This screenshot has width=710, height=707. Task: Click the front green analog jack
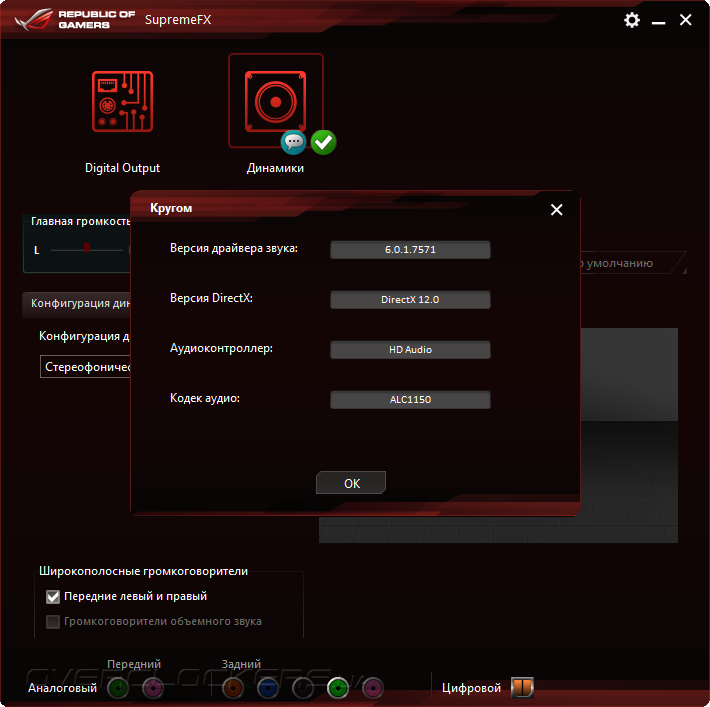tap(118, 688)
